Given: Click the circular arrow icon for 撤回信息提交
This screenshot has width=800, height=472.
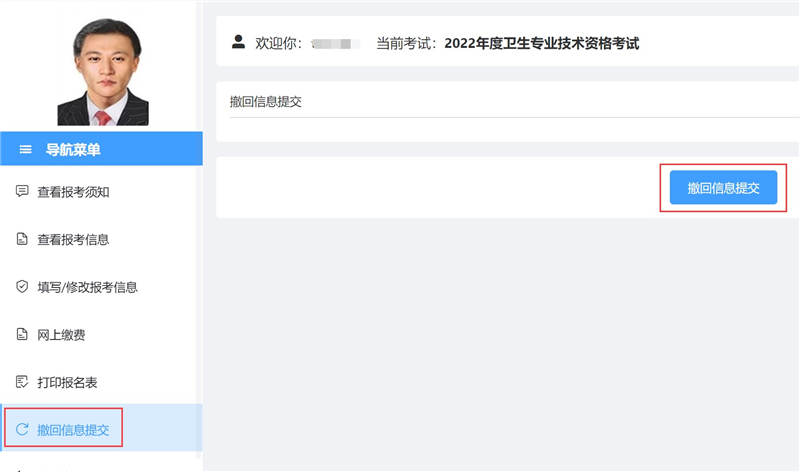Looking at the screenshot, I should (22, 430).
